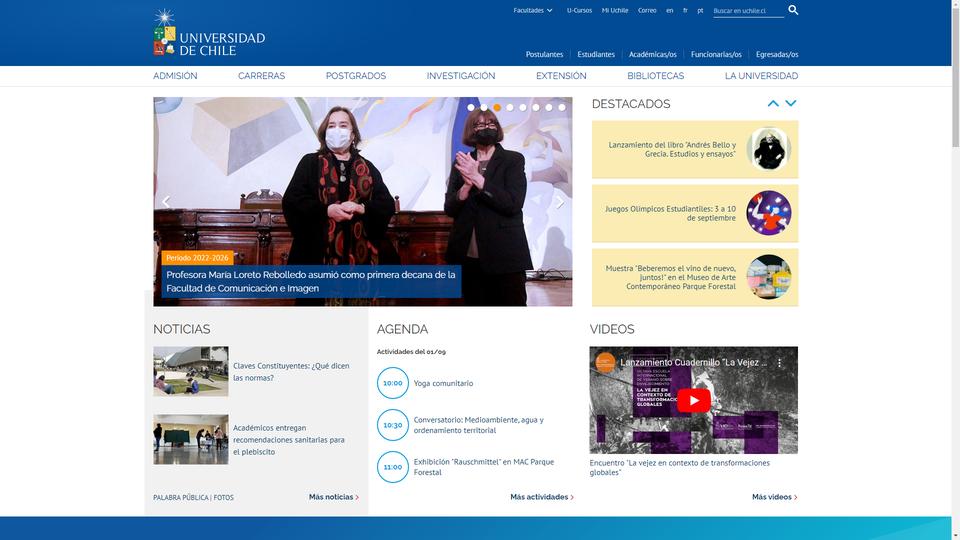Switch language to French (fr)
Viewport: 960px width, 540px height.
(x=685, y=10)
